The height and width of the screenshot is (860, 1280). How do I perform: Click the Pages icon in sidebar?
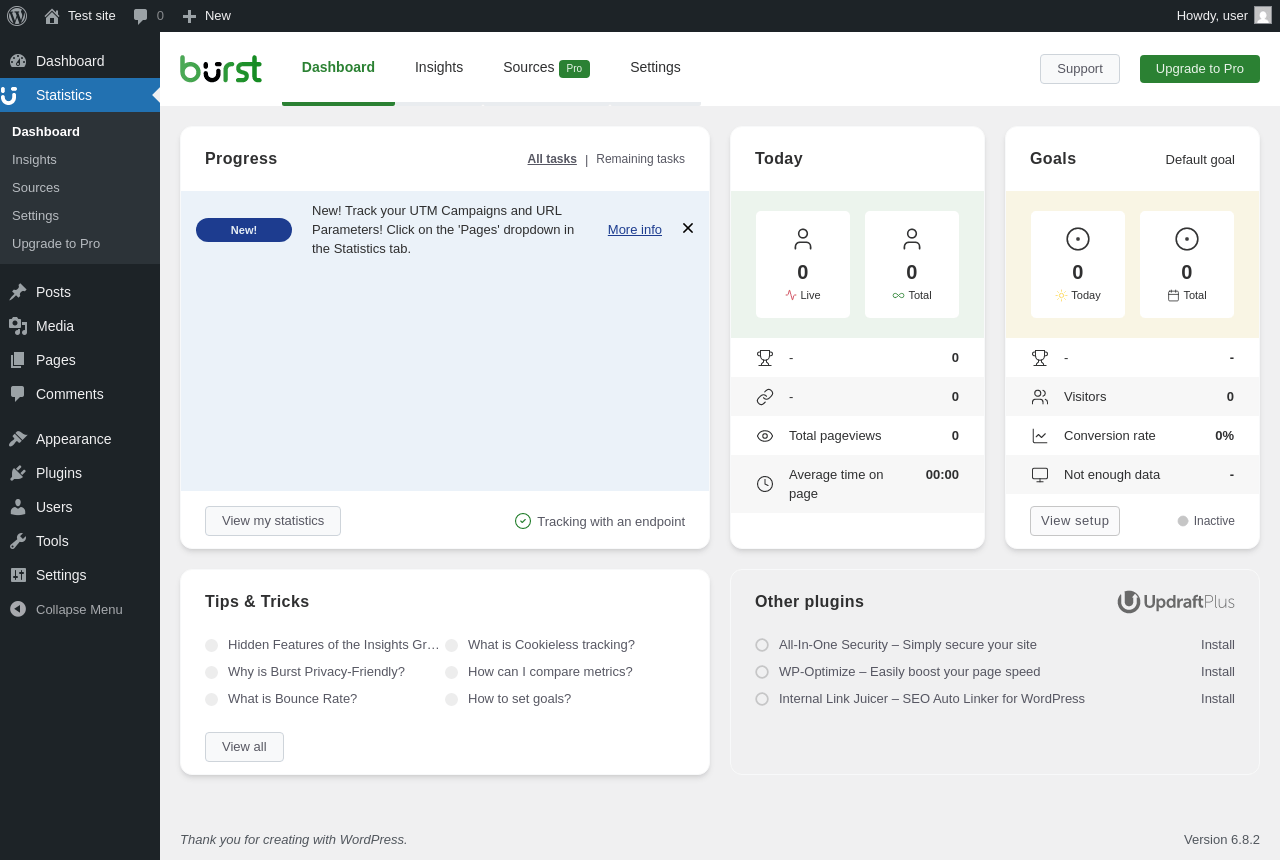pos(18,360)
